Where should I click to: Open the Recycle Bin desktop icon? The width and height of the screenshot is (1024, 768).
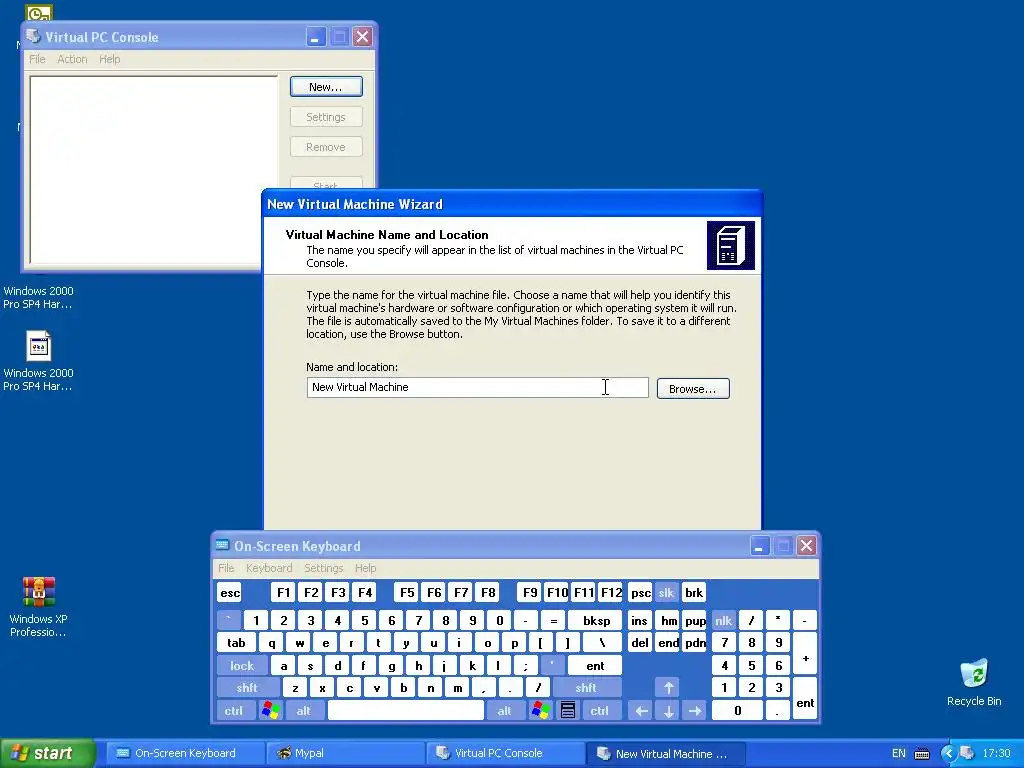coord(974,682)
